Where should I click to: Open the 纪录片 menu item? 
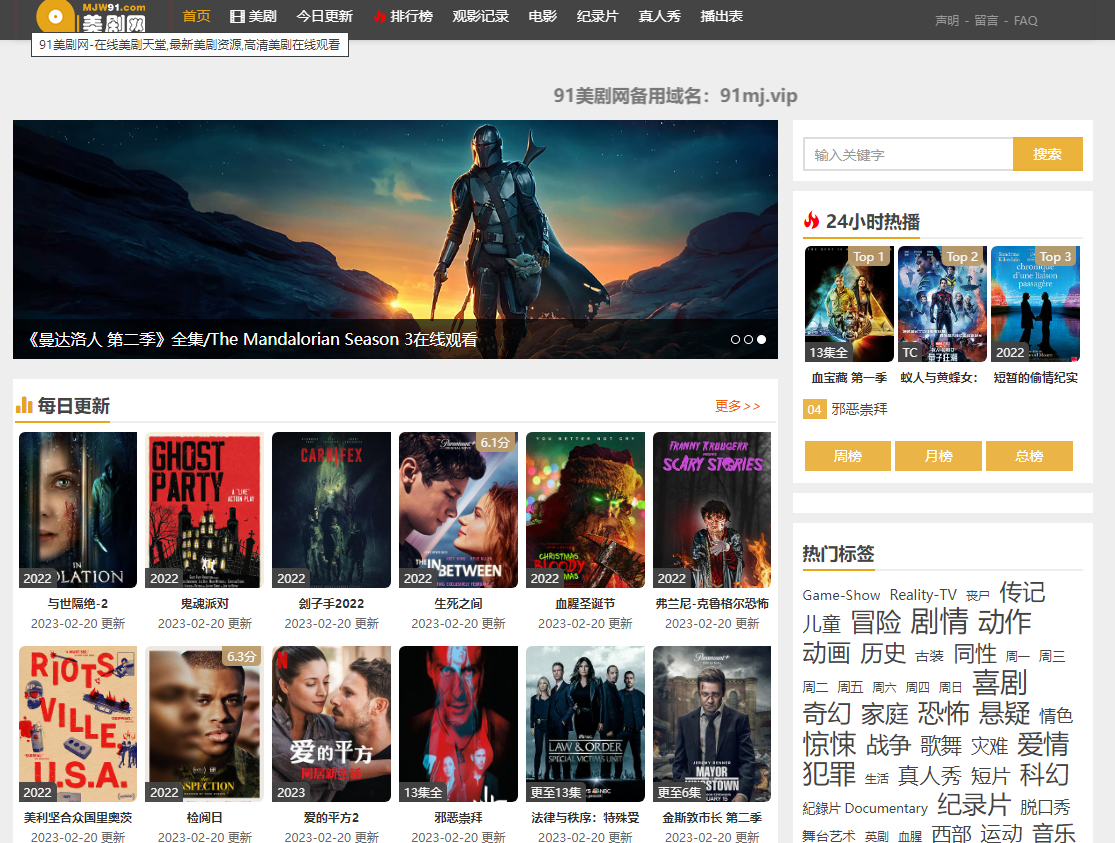(x=597, y=16)
